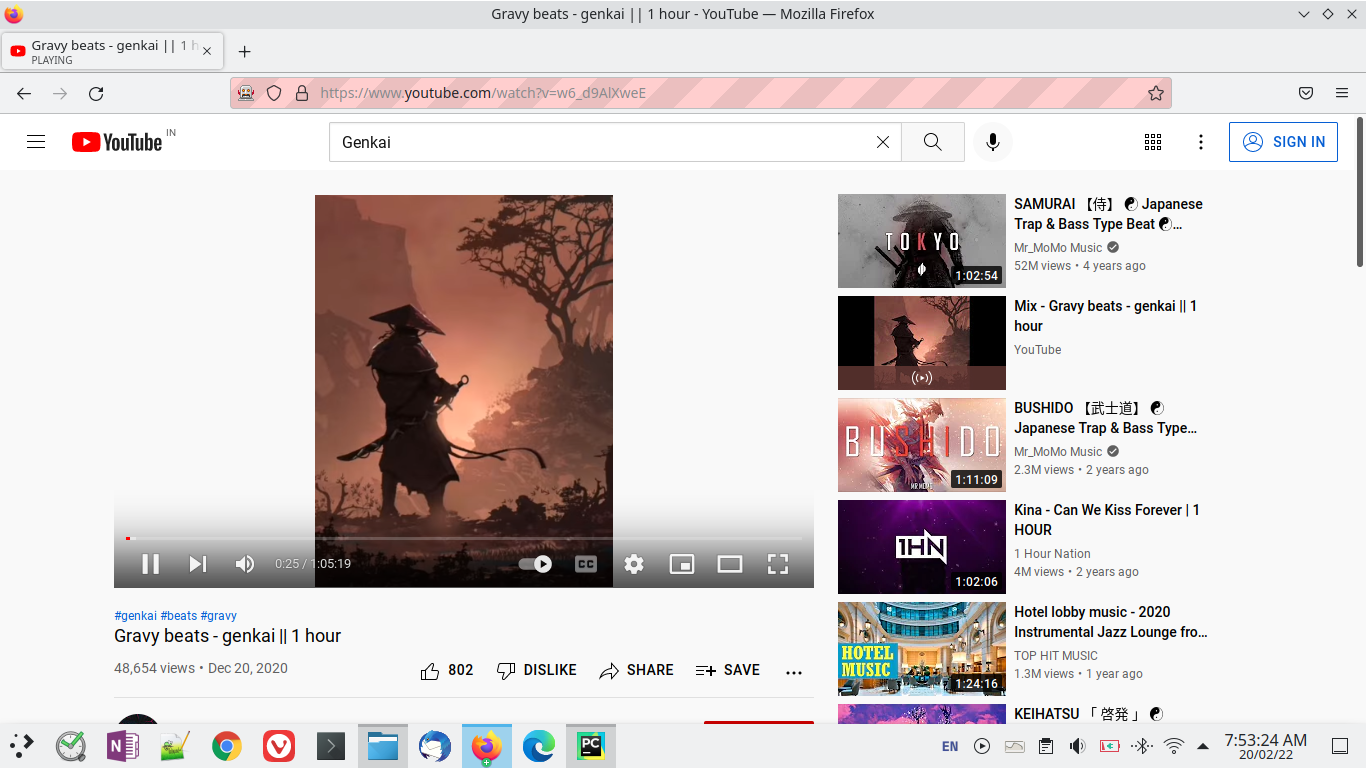The width and height of the screenshot is (1366, 768).
Task: Toggle closed captions CC
Action: coord(586,564)
